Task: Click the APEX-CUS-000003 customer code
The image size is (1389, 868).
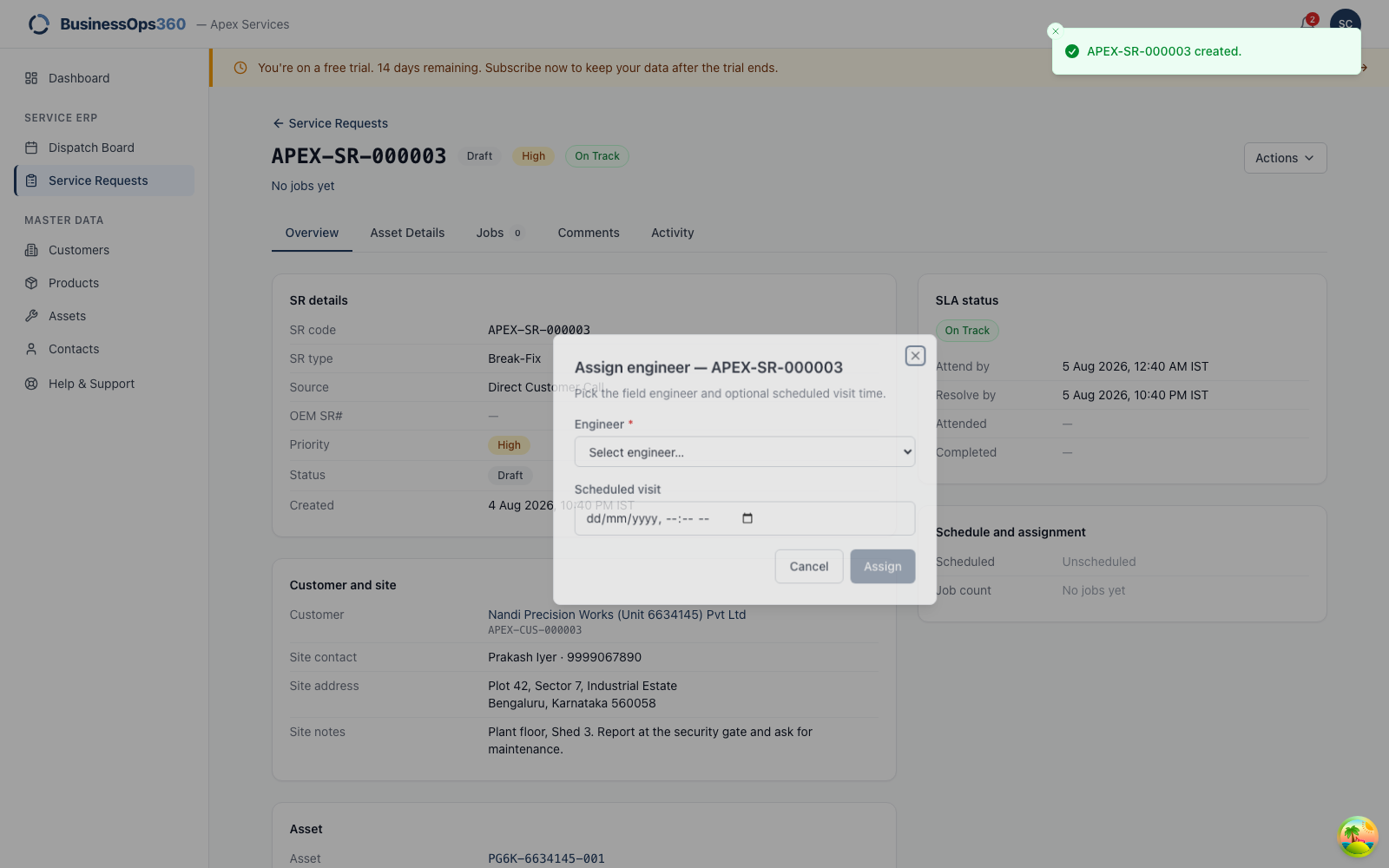Action: (x=535, y=630)
